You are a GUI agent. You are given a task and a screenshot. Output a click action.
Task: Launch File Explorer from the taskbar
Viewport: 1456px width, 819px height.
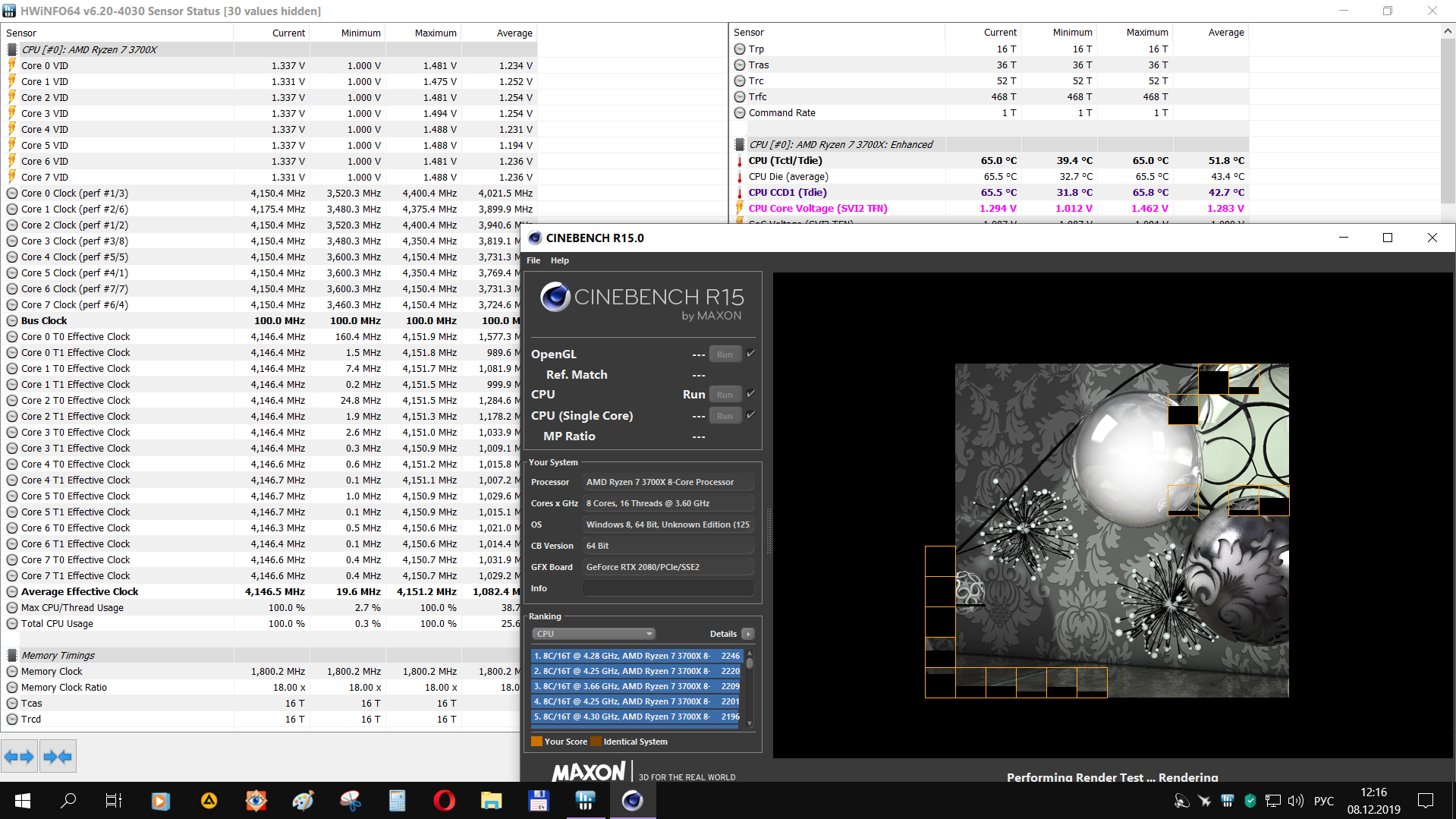(x=491, y=801)
